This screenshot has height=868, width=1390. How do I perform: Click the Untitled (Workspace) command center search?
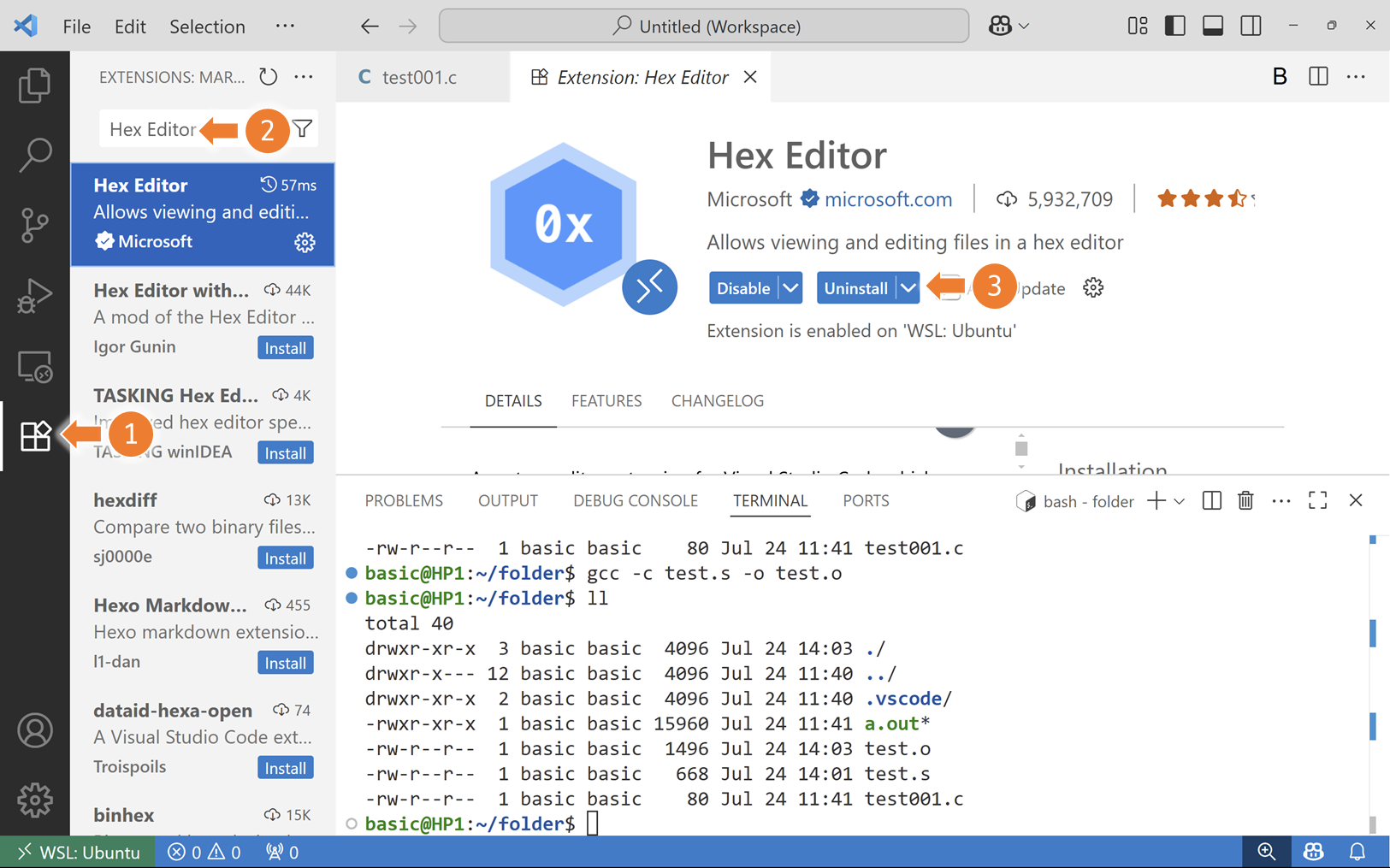(x=704, y=27)
